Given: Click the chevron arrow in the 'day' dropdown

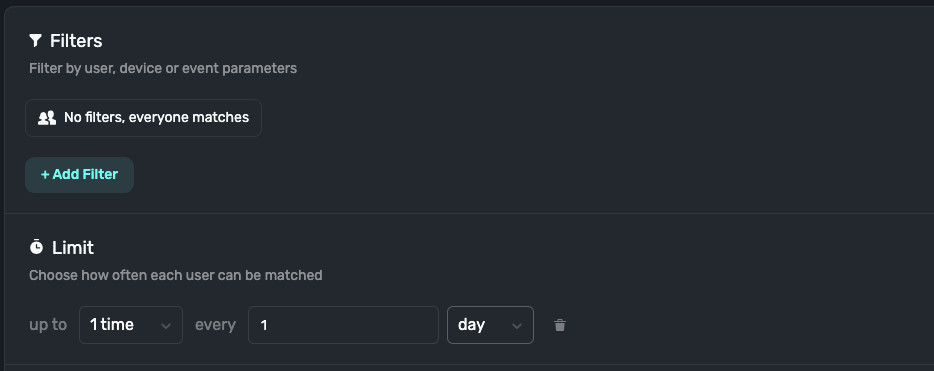Looking at the screenshot, I should pyautogui.click(x=517, y=326).
